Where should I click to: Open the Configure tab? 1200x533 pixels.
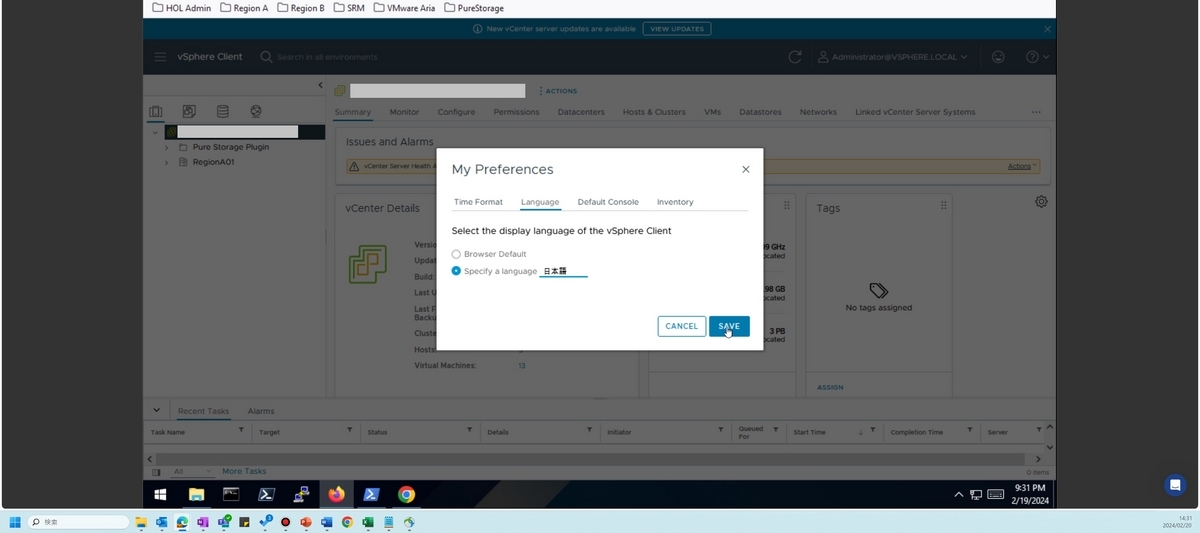456,112
